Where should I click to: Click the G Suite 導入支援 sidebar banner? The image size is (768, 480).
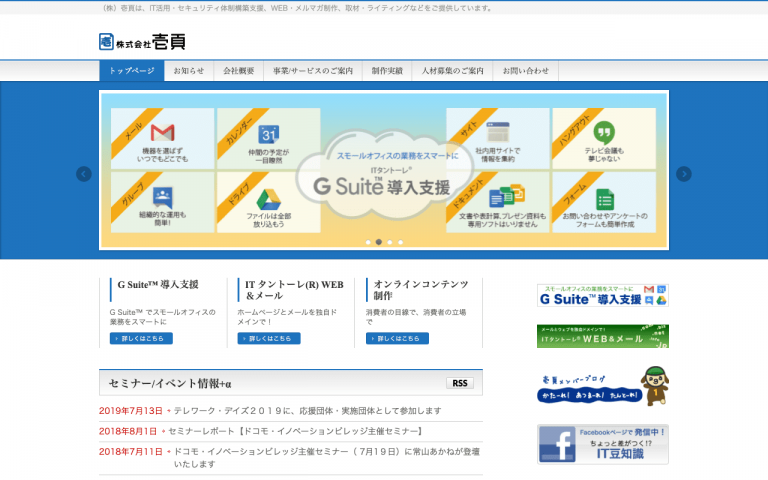point(602,295)
